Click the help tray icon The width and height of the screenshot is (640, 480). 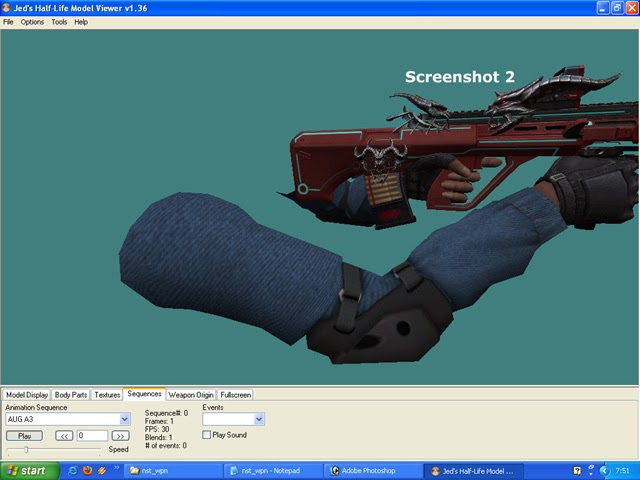click(577, 471)
